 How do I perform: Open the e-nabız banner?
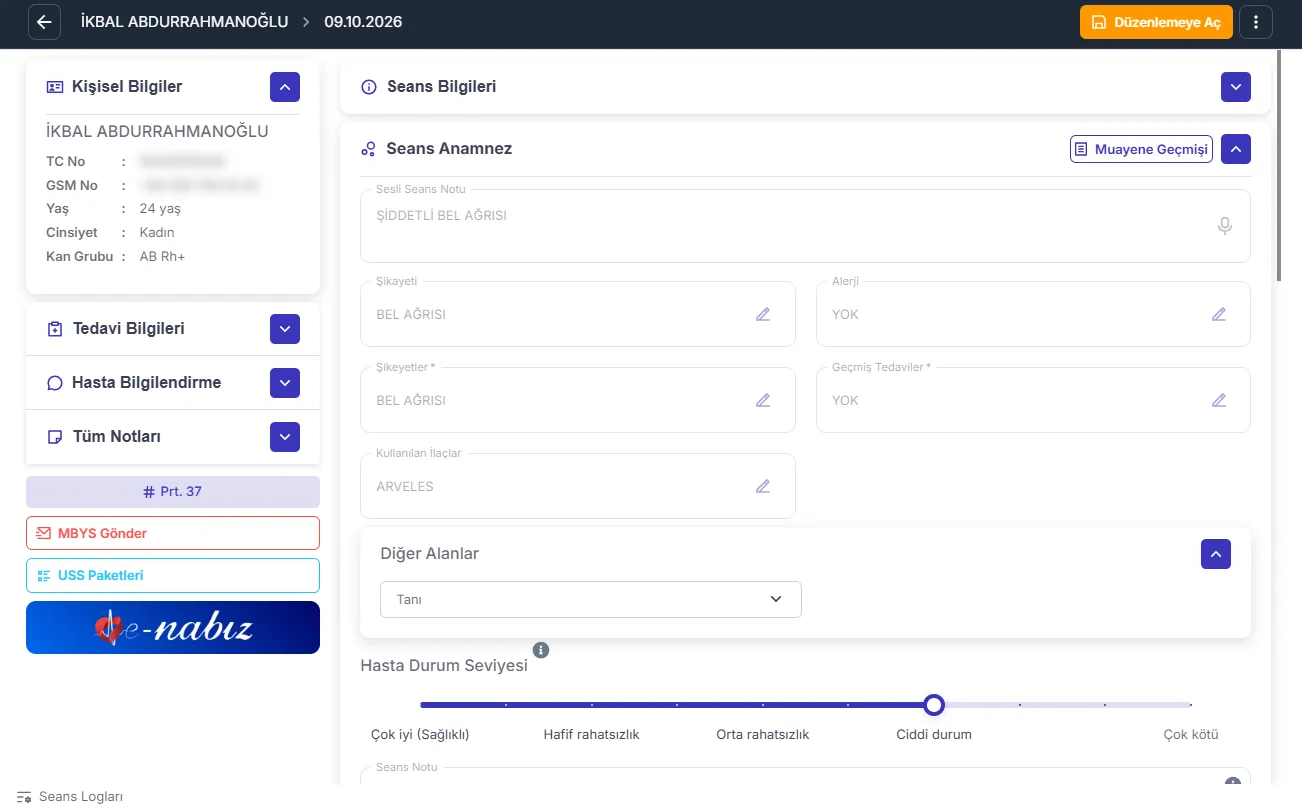(x=173, y=627)
